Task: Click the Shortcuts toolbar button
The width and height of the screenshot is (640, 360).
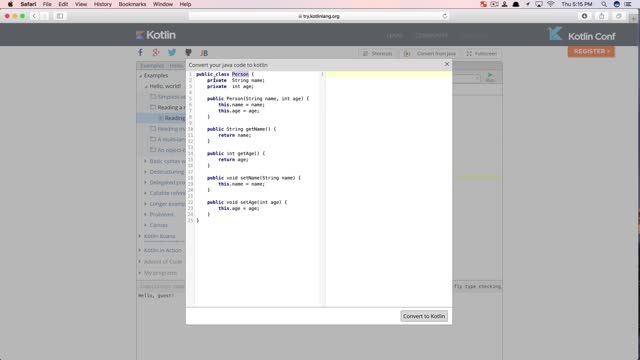Action: [x=378, y=53]
